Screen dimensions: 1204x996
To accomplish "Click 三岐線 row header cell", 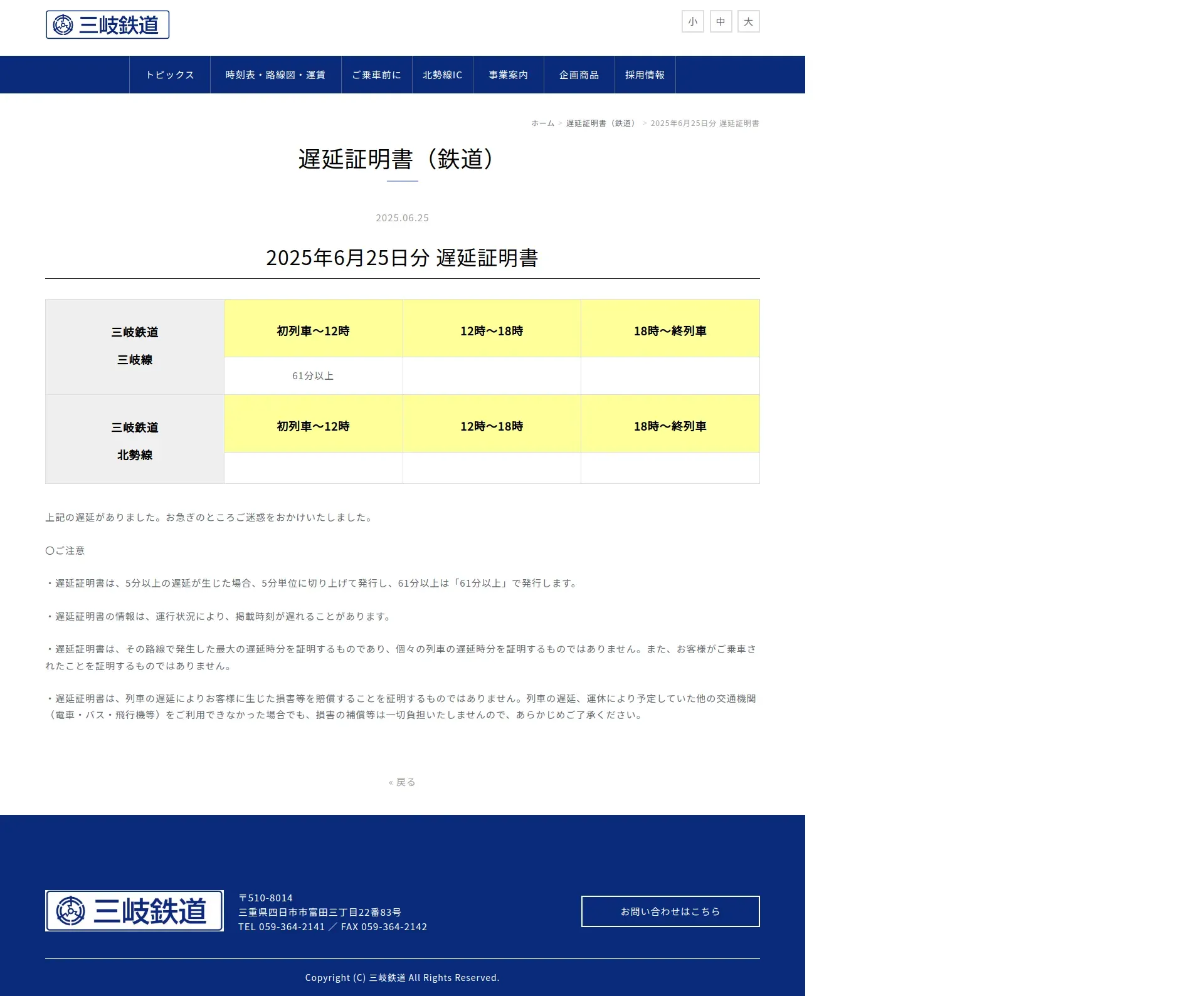I will click(x=135, y=347).
